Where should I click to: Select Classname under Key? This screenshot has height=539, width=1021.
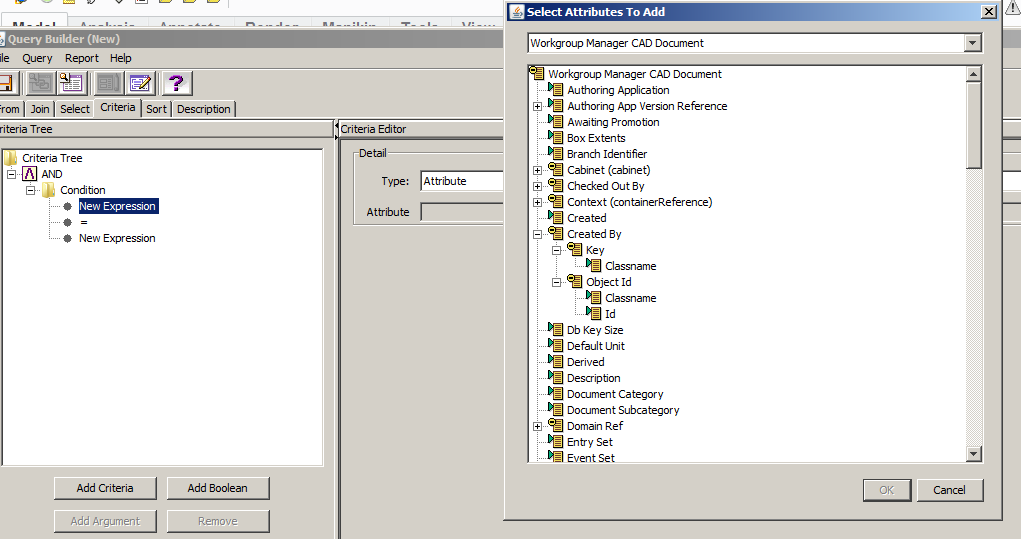click(630, 266)
